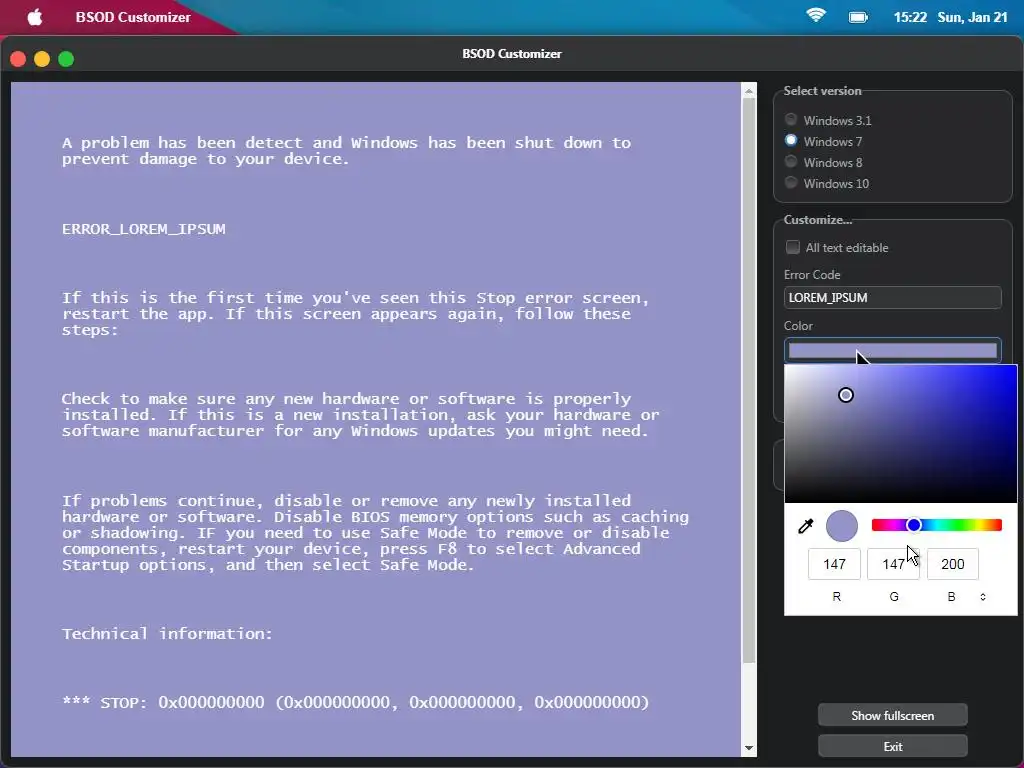This screenshot has height=768, width=1024.
Task: Click the 'If this is the first time' paragraph
Action: [356, 313]
